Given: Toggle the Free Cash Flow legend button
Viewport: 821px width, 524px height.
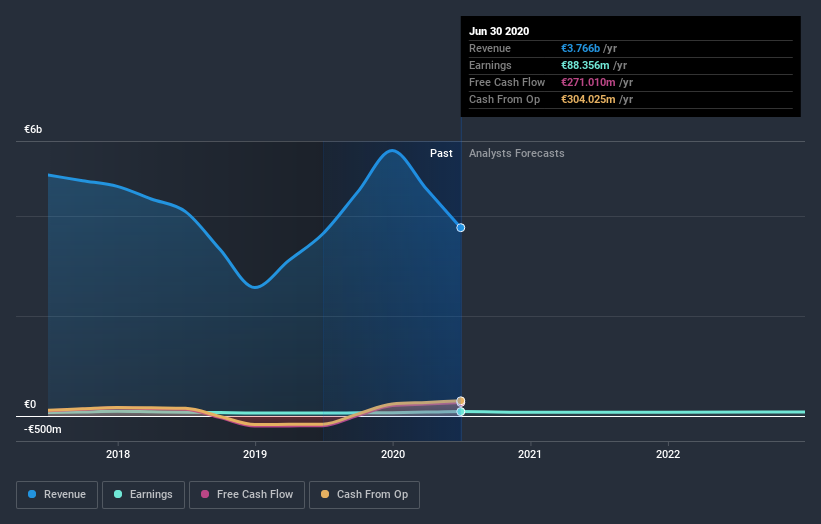Looking at the screenshot, I should (247, 495).
